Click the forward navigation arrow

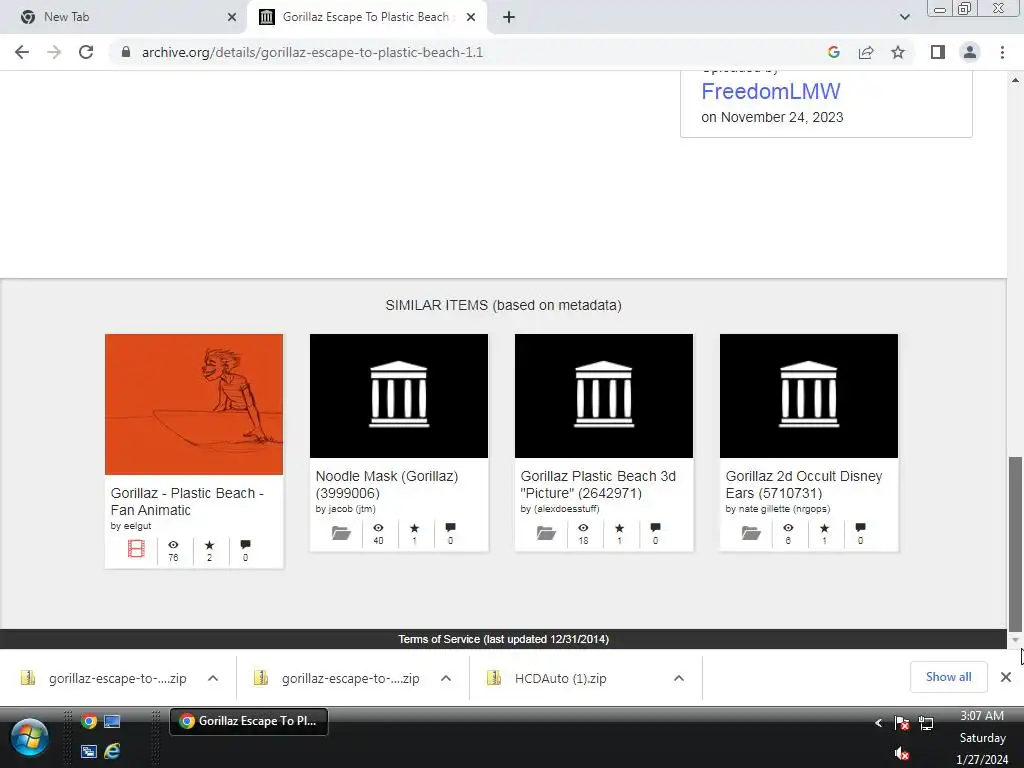pyautogui.click(x=54, y=52)
